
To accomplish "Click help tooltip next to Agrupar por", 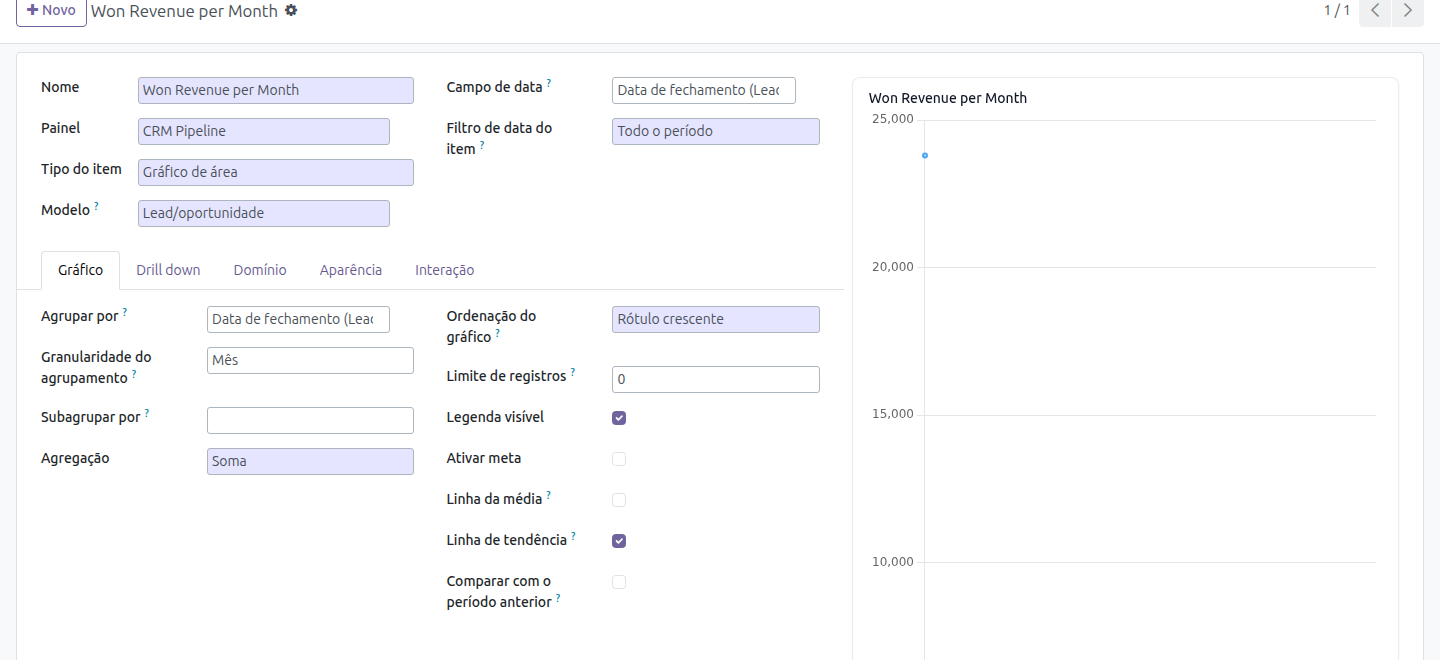I will pyautogui.click(x=125, y=312).
